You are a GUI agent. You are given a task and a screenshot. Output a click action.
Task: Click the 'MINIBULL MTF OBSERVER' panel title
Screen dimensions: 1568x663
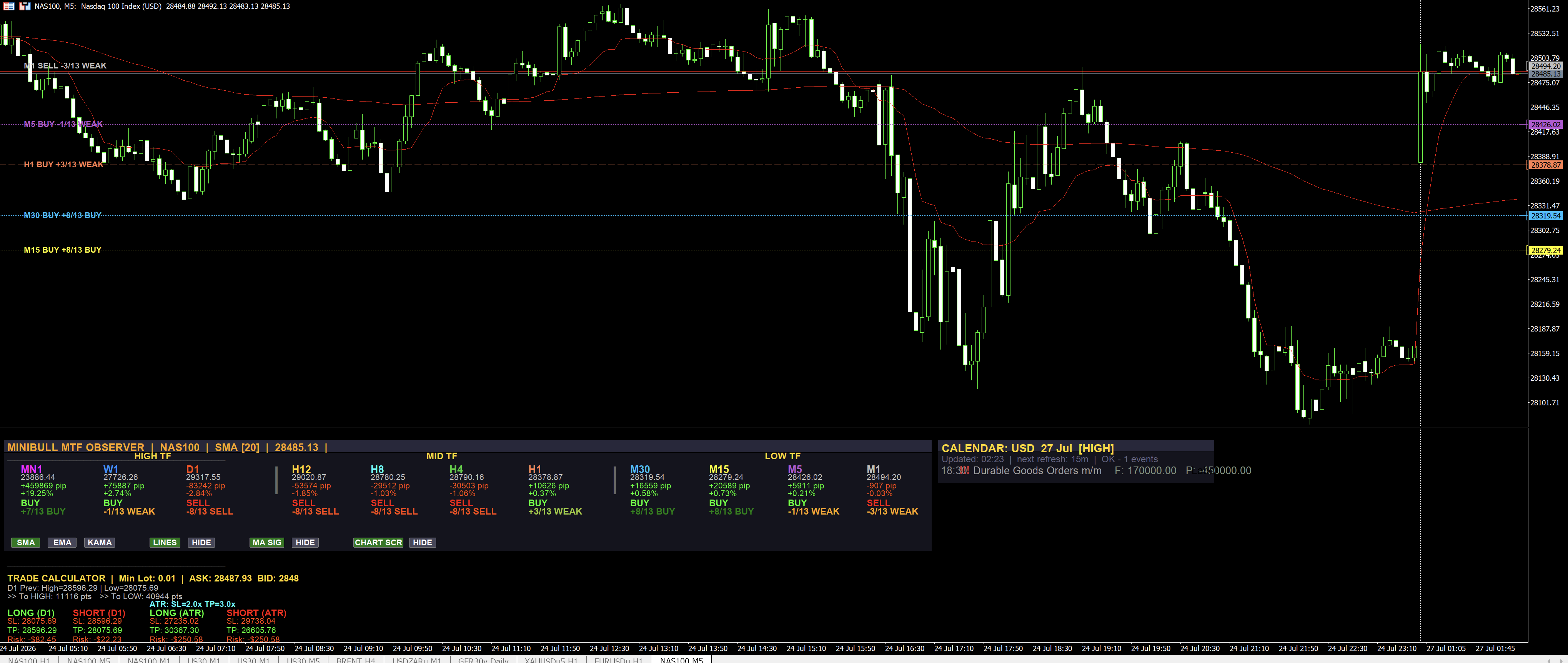75,448
